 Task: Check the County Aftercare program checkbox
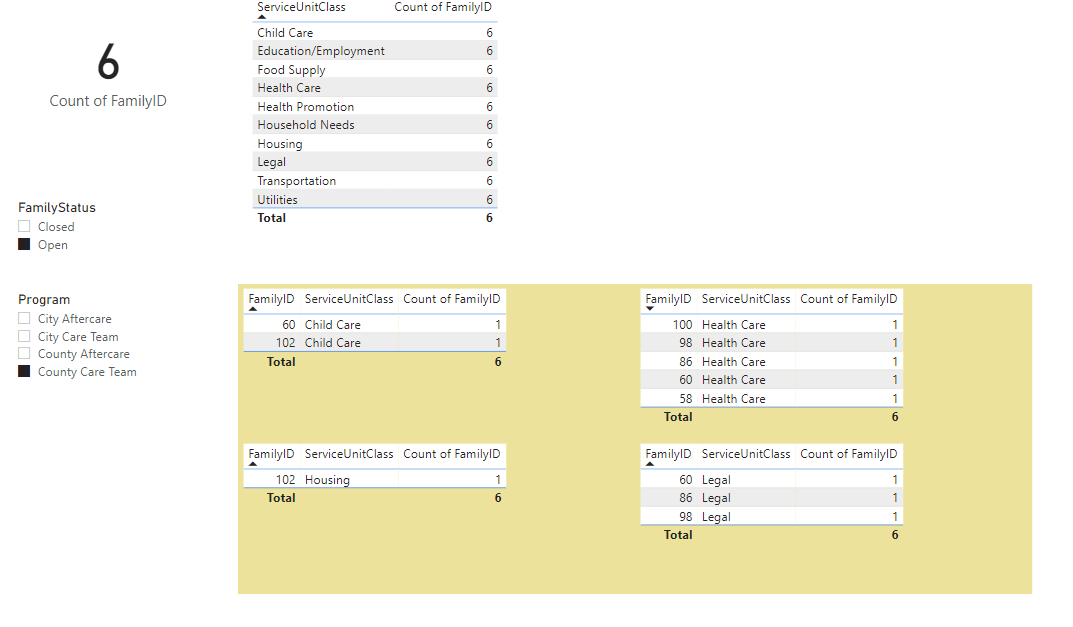[x=25, y=353]
